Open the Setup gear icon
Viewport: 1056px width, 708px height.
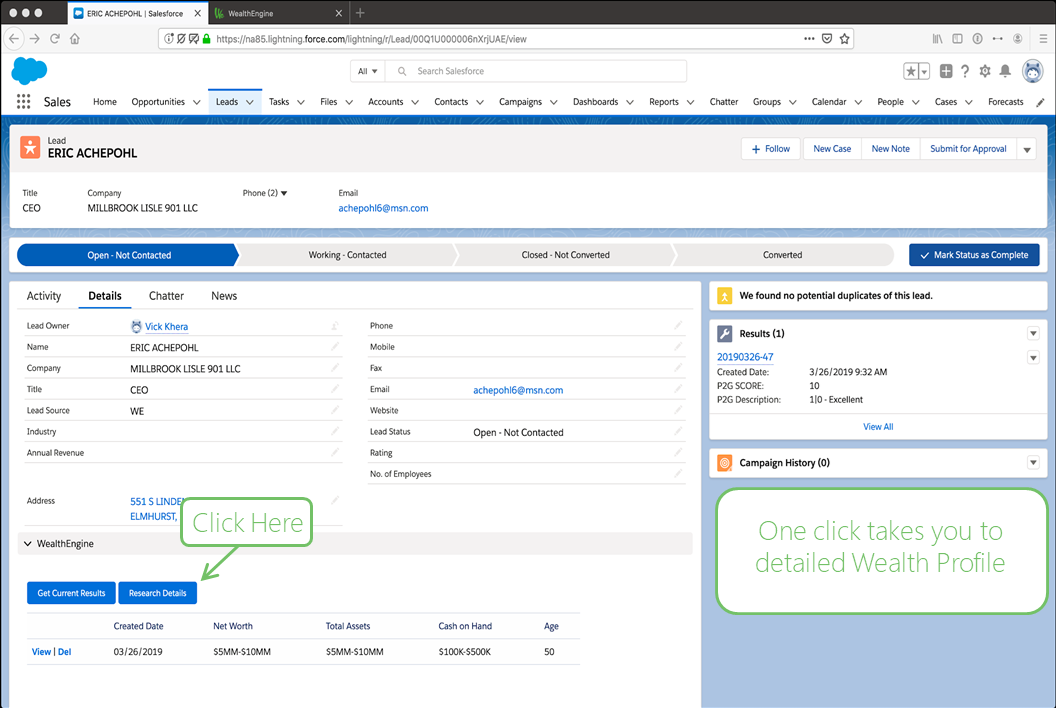[986, 71]
